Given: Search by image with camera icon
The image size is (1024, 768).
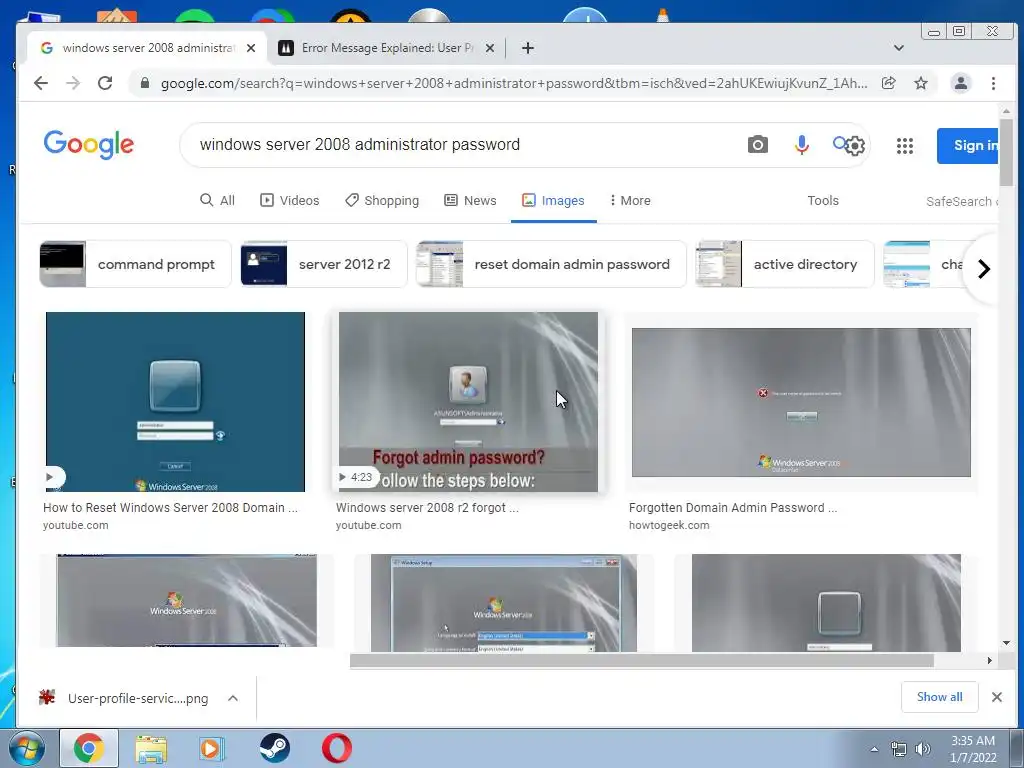Looking at the screenshot, I should coord(758,144).
